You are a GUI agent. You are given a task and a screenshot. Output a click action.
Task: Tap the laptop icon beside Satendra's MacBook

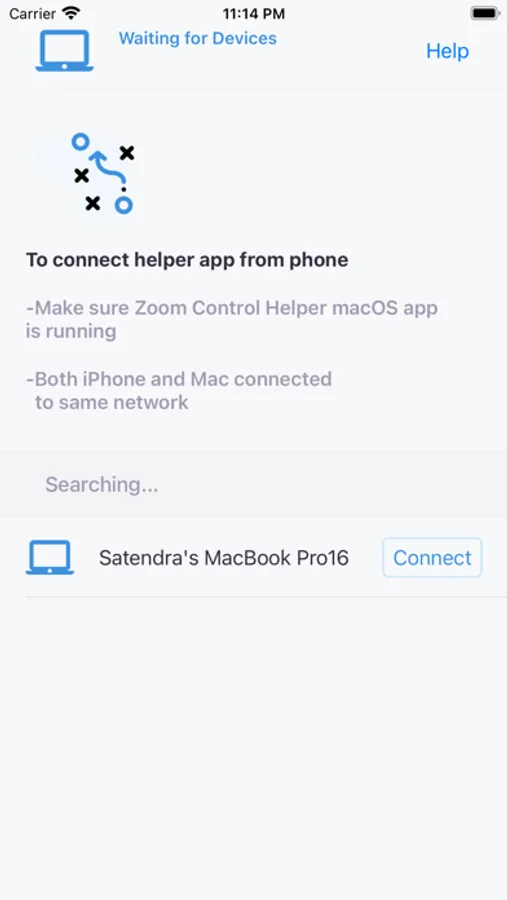pyautogui.click(x=50, y=557)
